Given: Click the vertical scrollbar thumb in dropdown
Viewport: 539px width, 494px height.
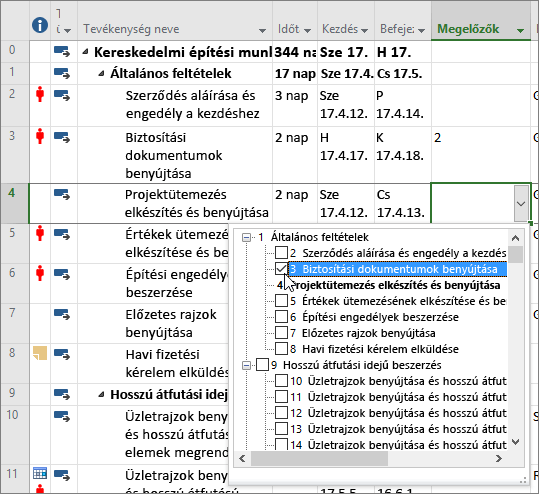Looking at the screenshot, I should pyautogui.click(x=515, y=254).
